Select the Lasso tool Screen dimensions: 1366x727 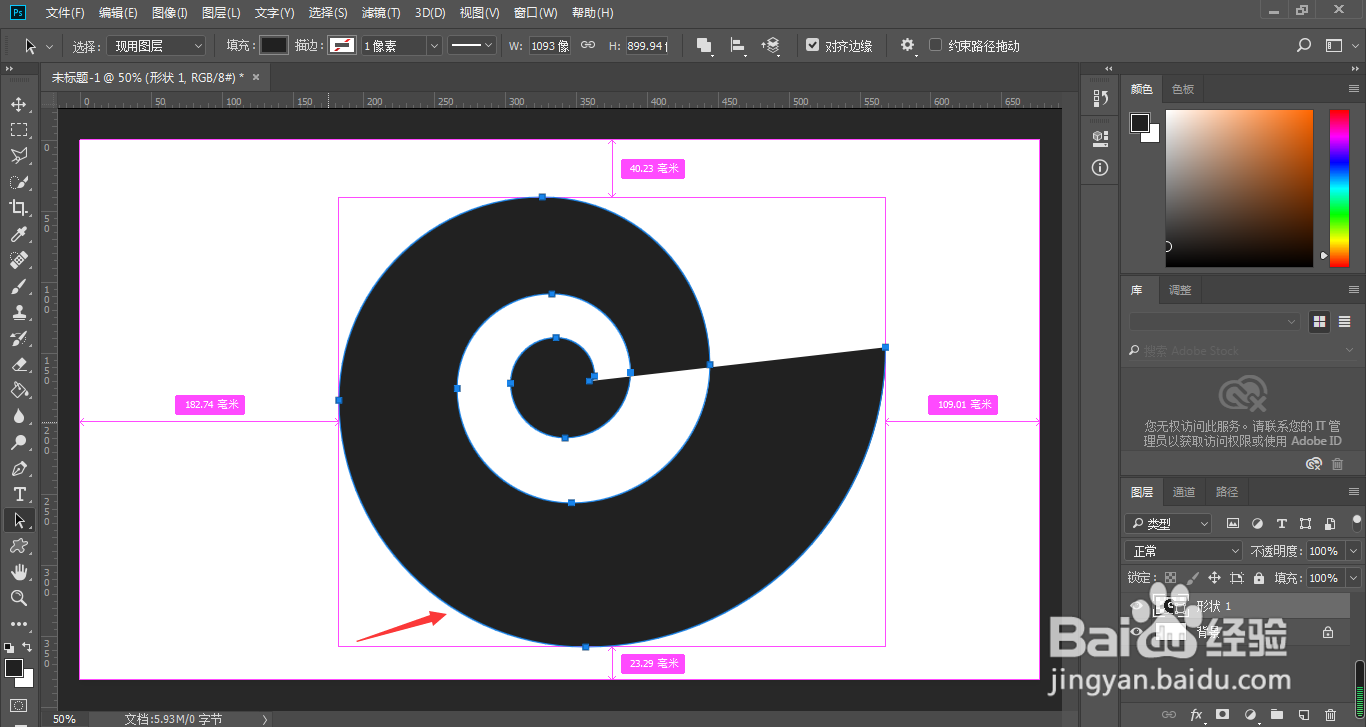point(18,156)
